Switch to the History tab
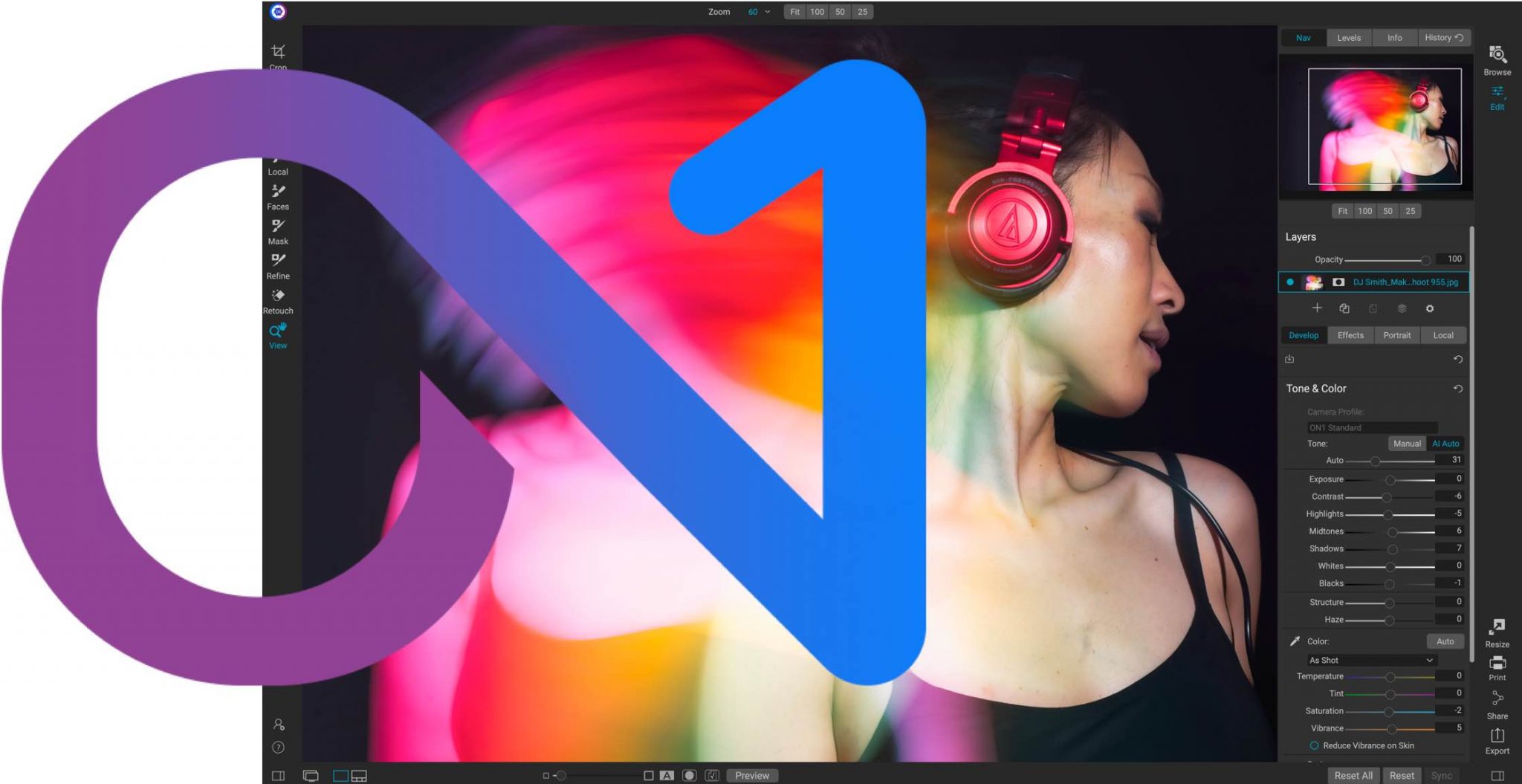Screen dimensions: 1522x784 (1444, 38)
